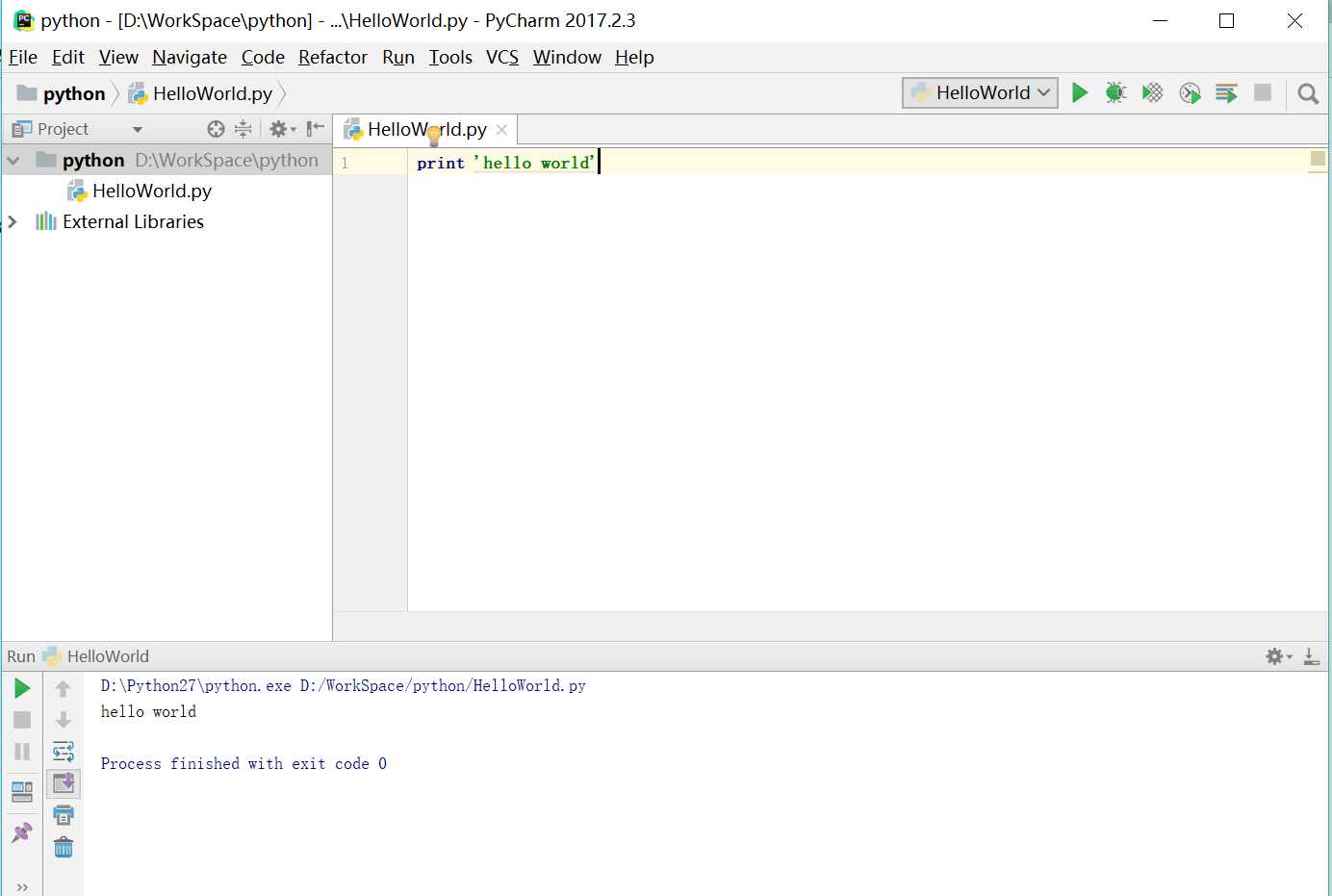This screenshot has width=1332, height=896.
Task: Toggle soft-wrap in Run console
Action: tap(64, 752)
